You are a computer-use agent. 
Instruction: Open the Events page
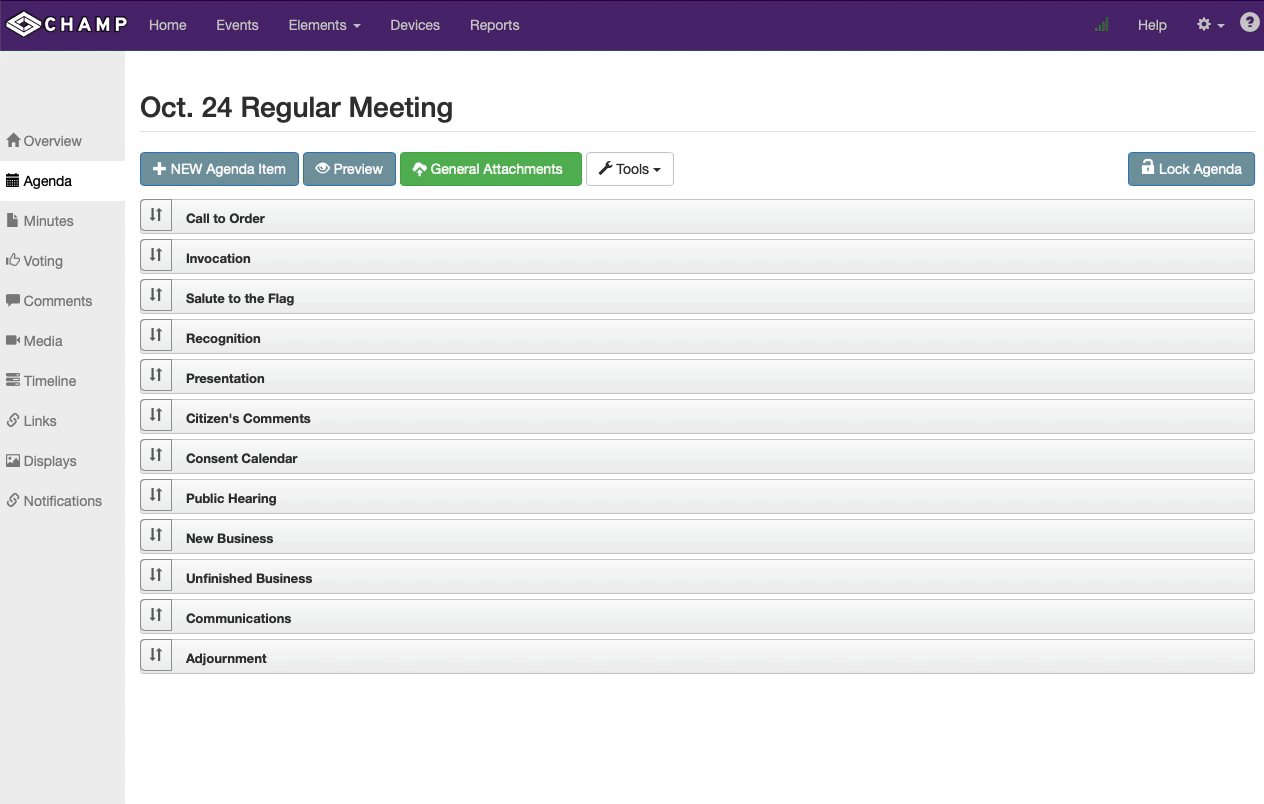(237, 25)
